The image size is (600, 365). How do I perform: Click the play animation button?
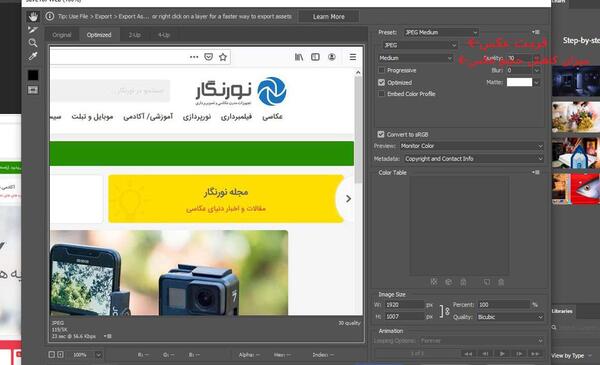point(502,354)
